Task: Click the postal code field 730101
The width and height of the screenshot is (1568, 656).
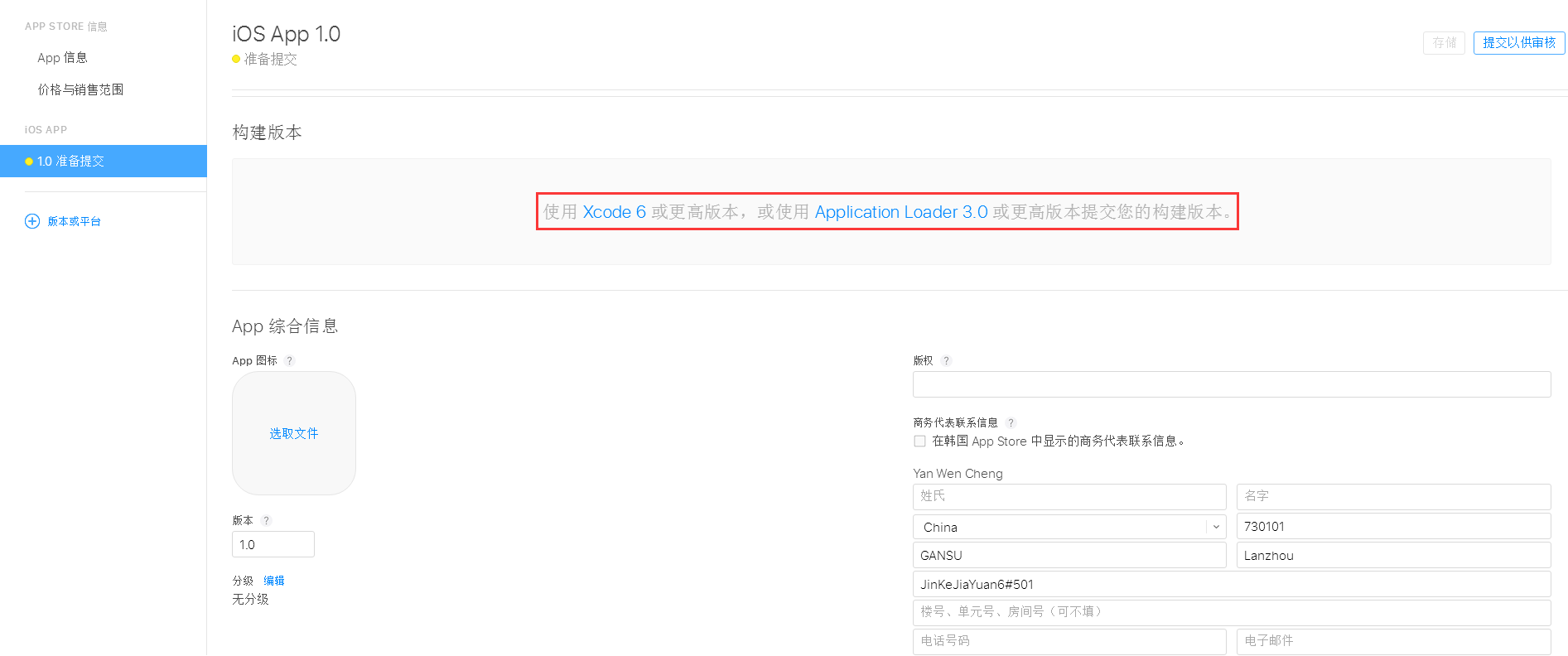Action: 1394,527
